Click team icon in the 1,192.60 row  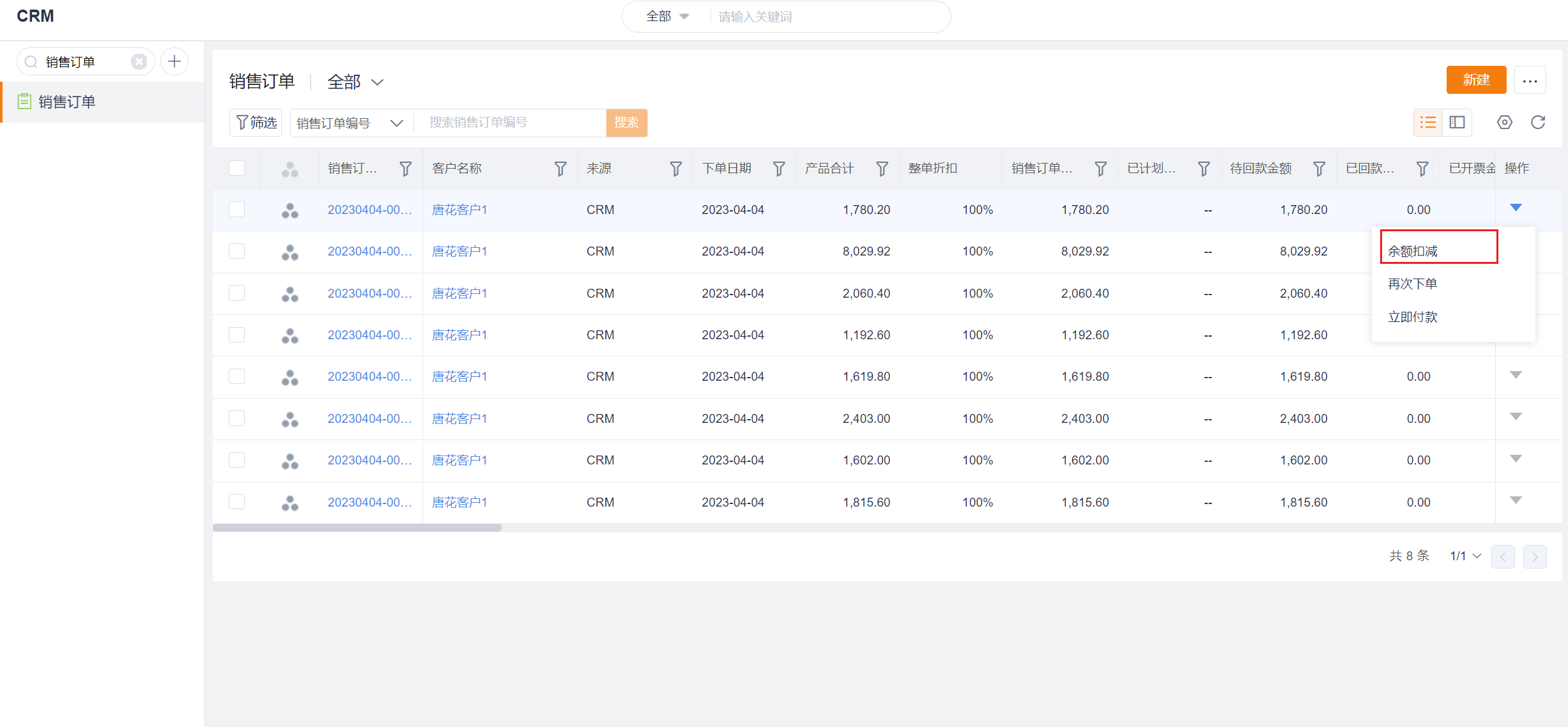[290, 336]
